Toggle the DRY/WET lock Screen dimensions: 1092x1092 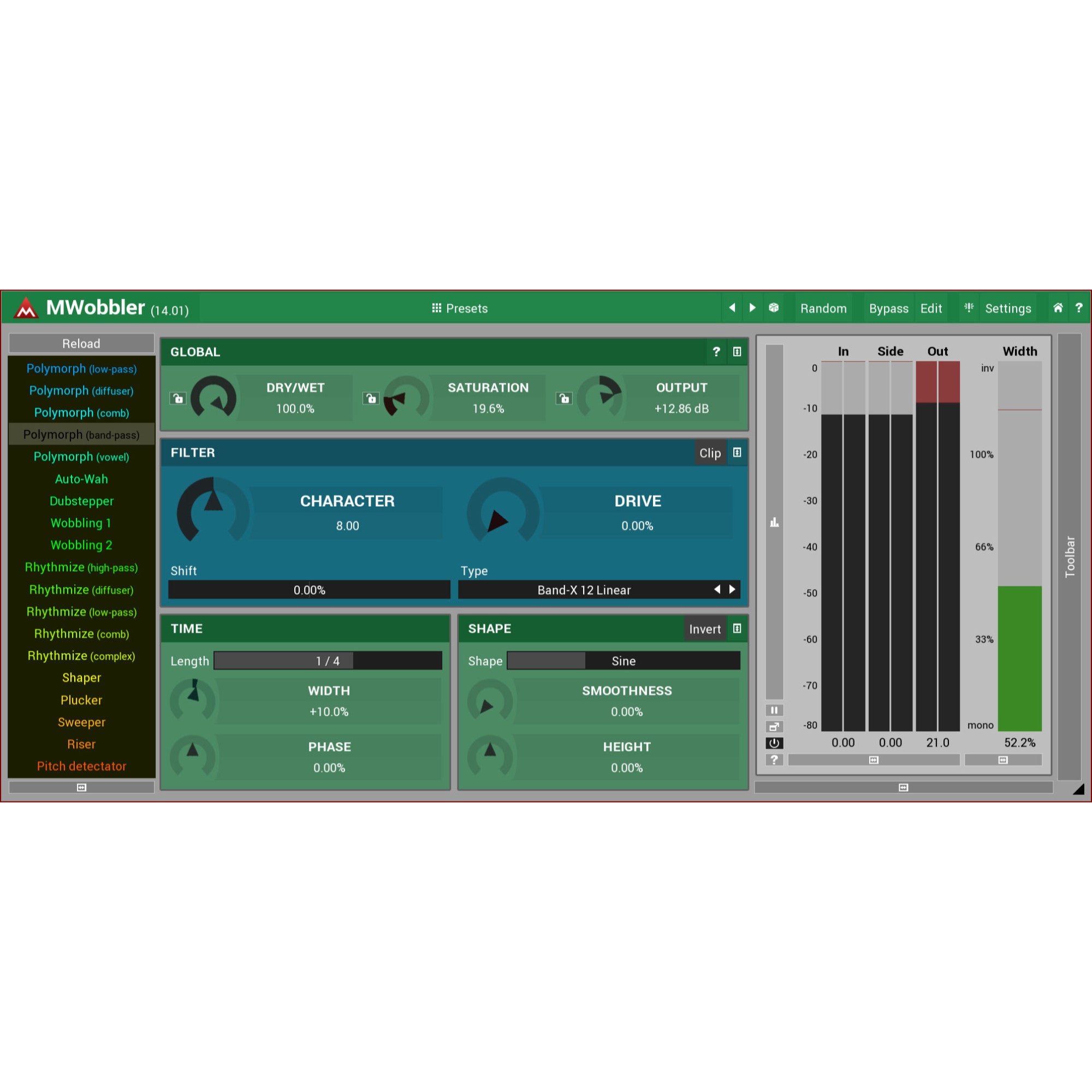pos(178,399)
